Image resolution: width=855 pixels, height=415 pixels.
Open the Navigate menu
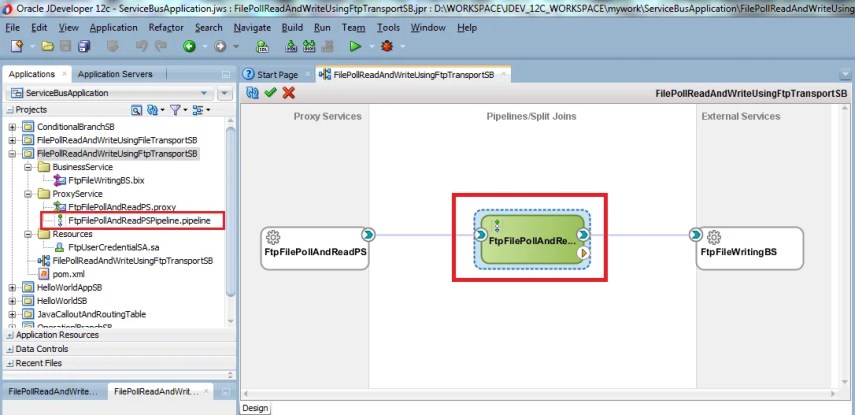(x=252, y=27)
